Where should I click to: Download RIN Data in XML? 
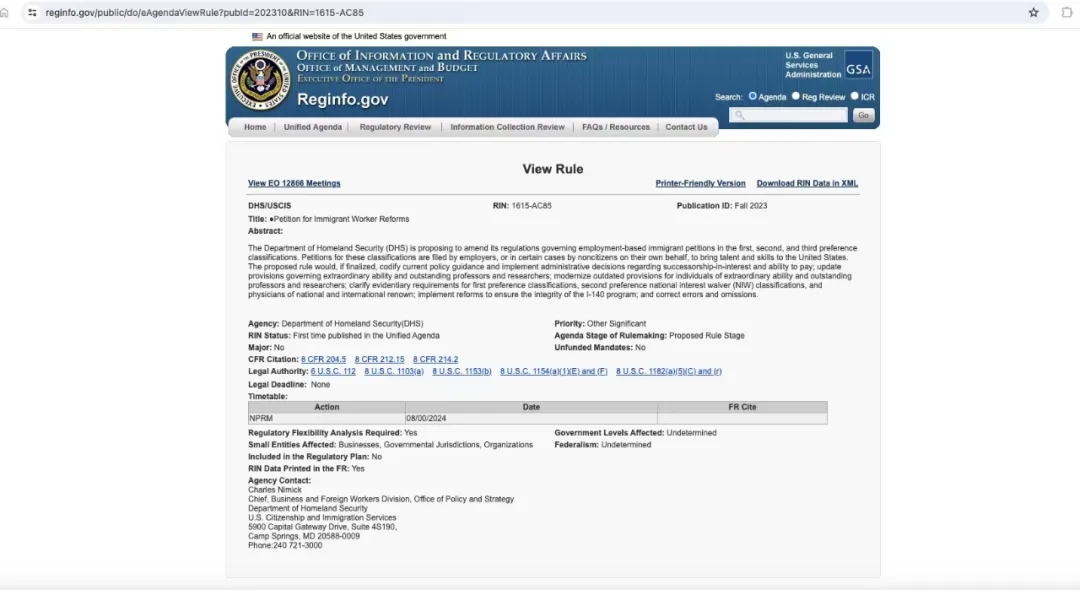[807, 183]
